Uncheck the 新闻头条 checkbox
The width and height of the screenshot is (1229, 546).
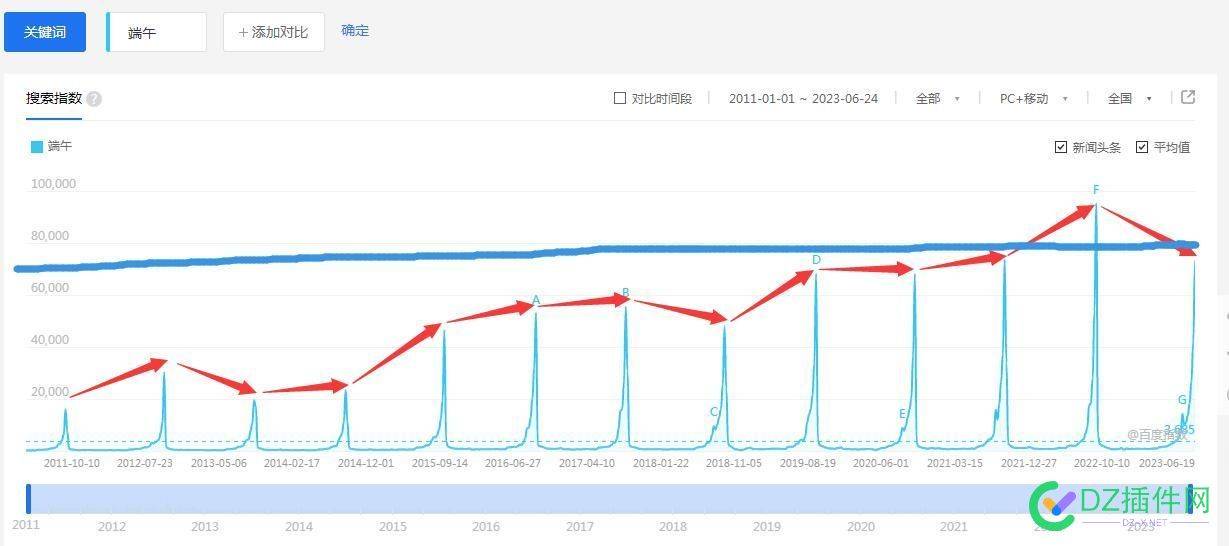click(1061, 147)
